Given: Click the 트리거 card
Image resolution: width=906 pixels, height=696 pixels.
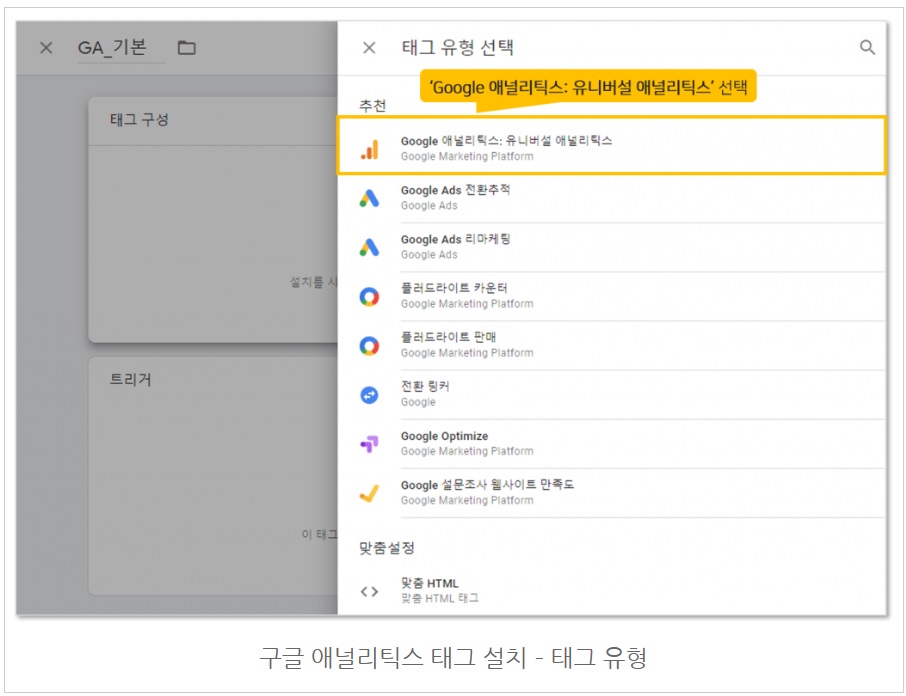Looking at the screenshot, I should point(213,476).
